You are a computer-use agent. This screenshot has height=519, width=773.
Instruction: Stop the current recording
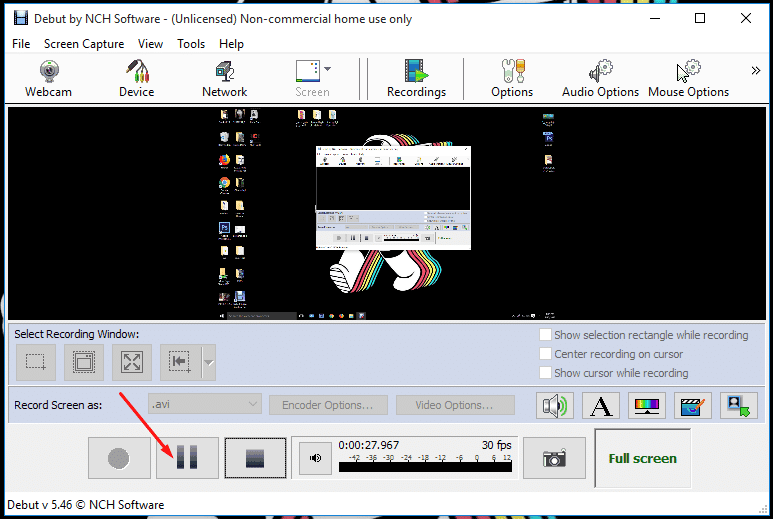pos(255,458)
